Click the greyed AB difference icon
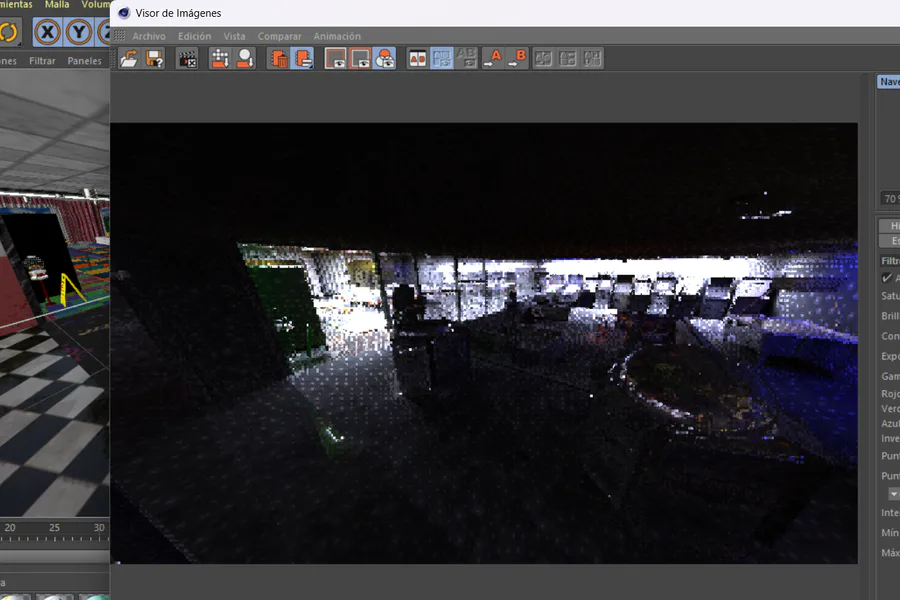This screenshot has height=600, width=900. (466, 59)
